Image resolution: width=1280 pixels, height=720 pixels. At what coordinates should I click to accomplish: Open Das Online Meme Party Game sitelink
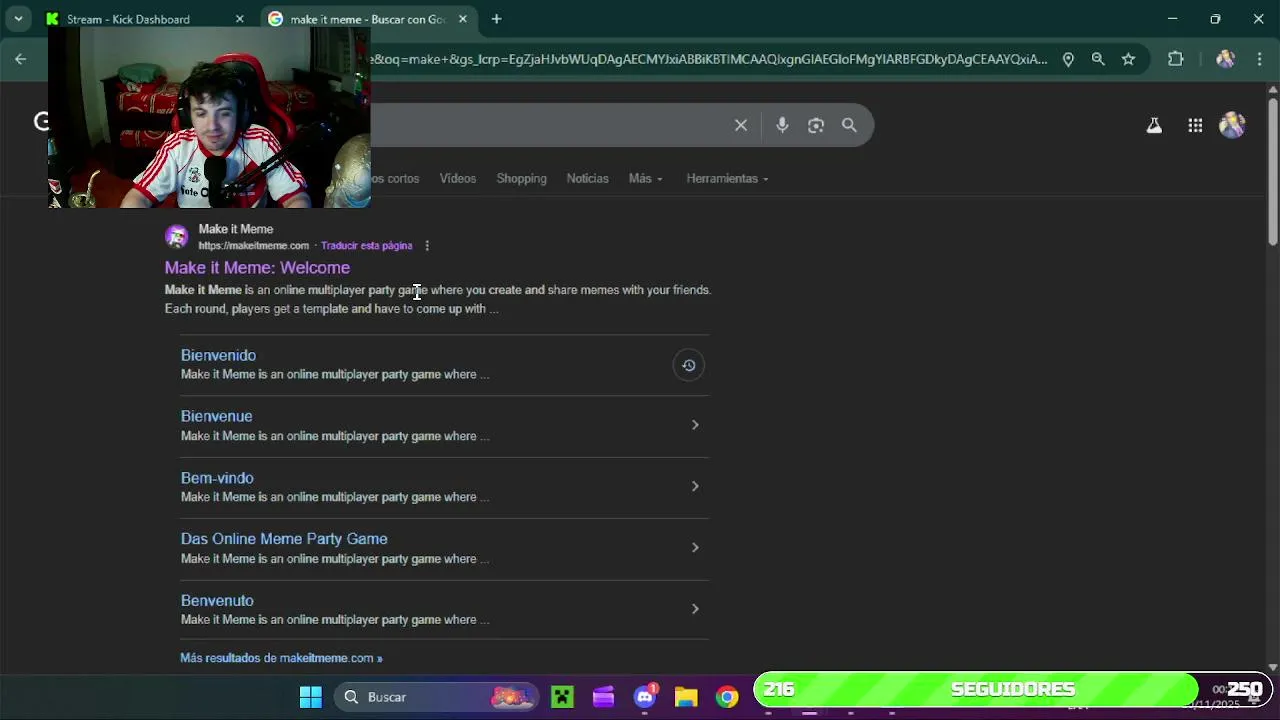click(x=284, y=539)
